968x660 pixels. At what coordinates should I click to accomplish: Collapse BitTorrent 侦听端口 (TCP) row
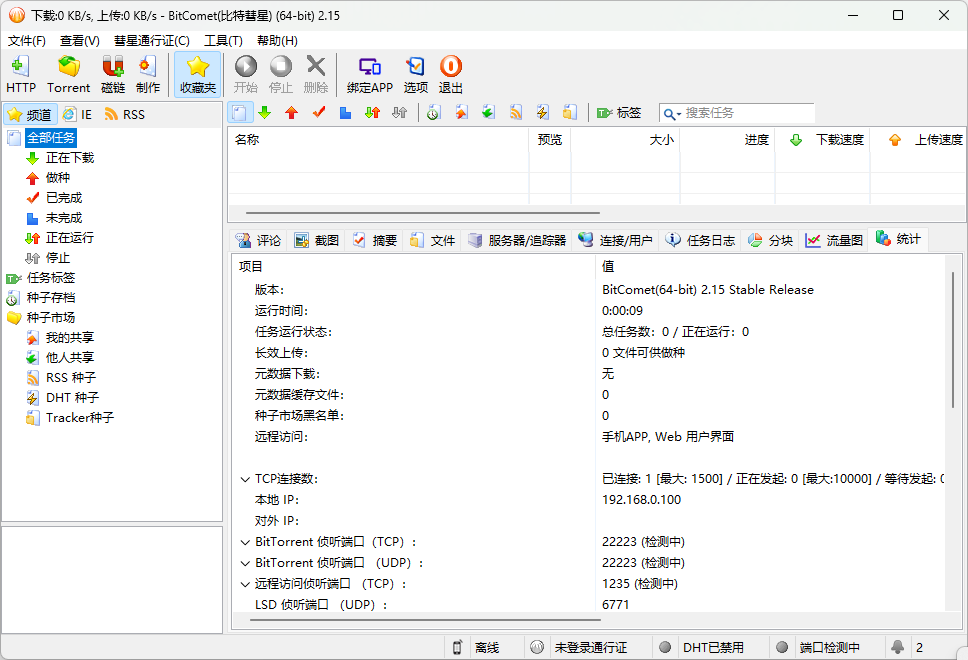pos(245,542)
